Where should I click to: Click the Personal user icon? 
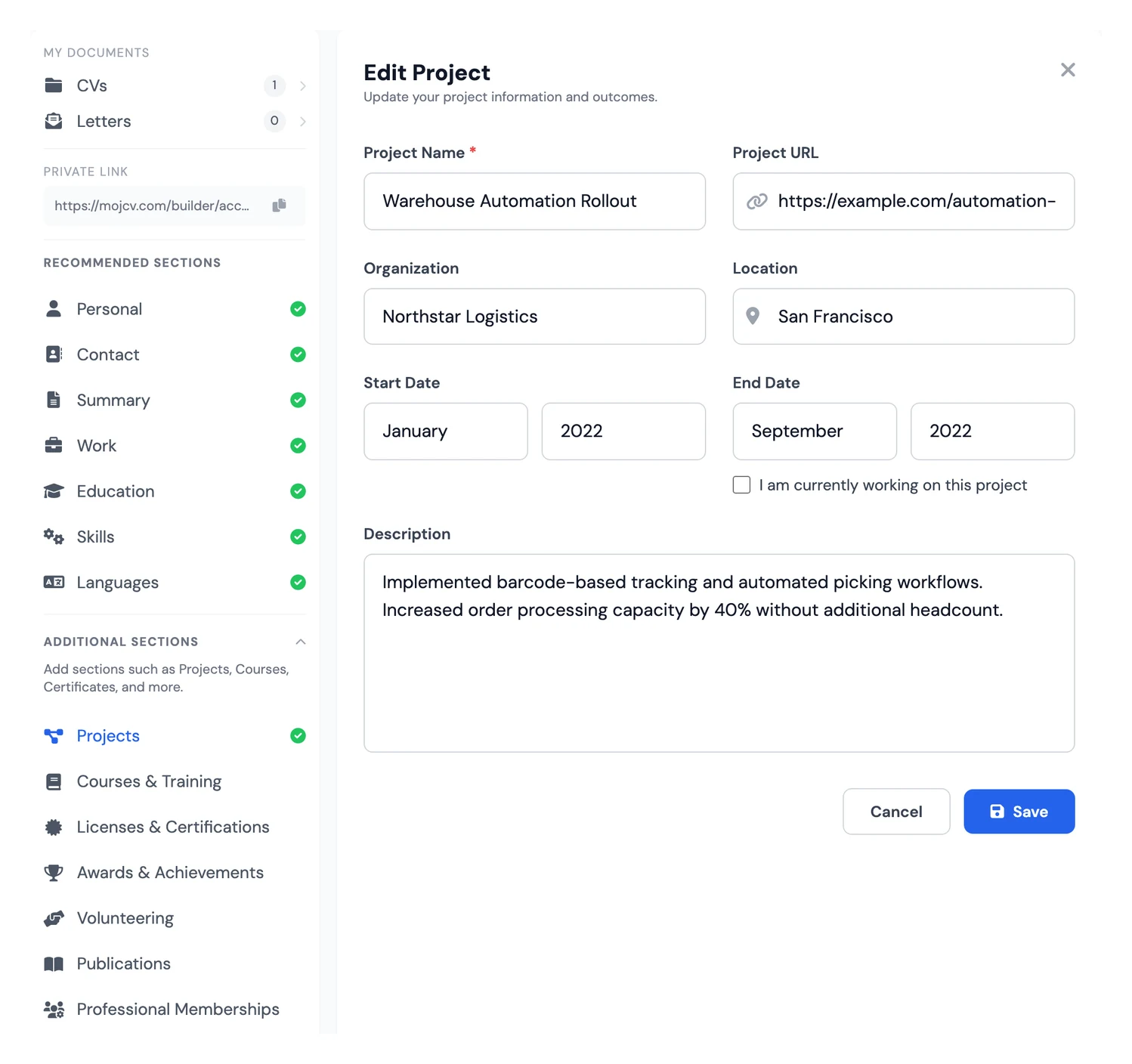click(x=54, y=309)
